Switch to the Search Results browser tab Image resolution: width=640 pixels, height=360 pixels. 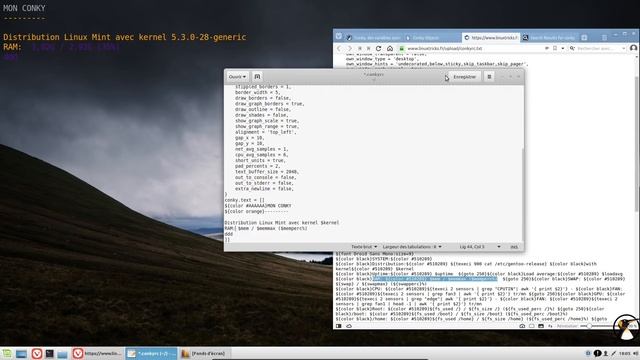(549, 38)
